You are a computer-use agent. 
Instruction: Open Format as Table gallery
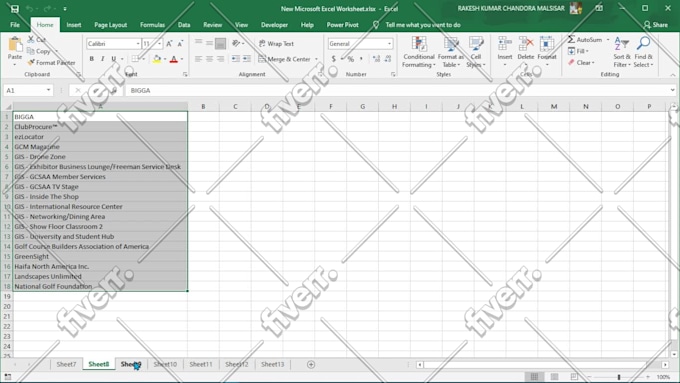[x=451, y=52]
